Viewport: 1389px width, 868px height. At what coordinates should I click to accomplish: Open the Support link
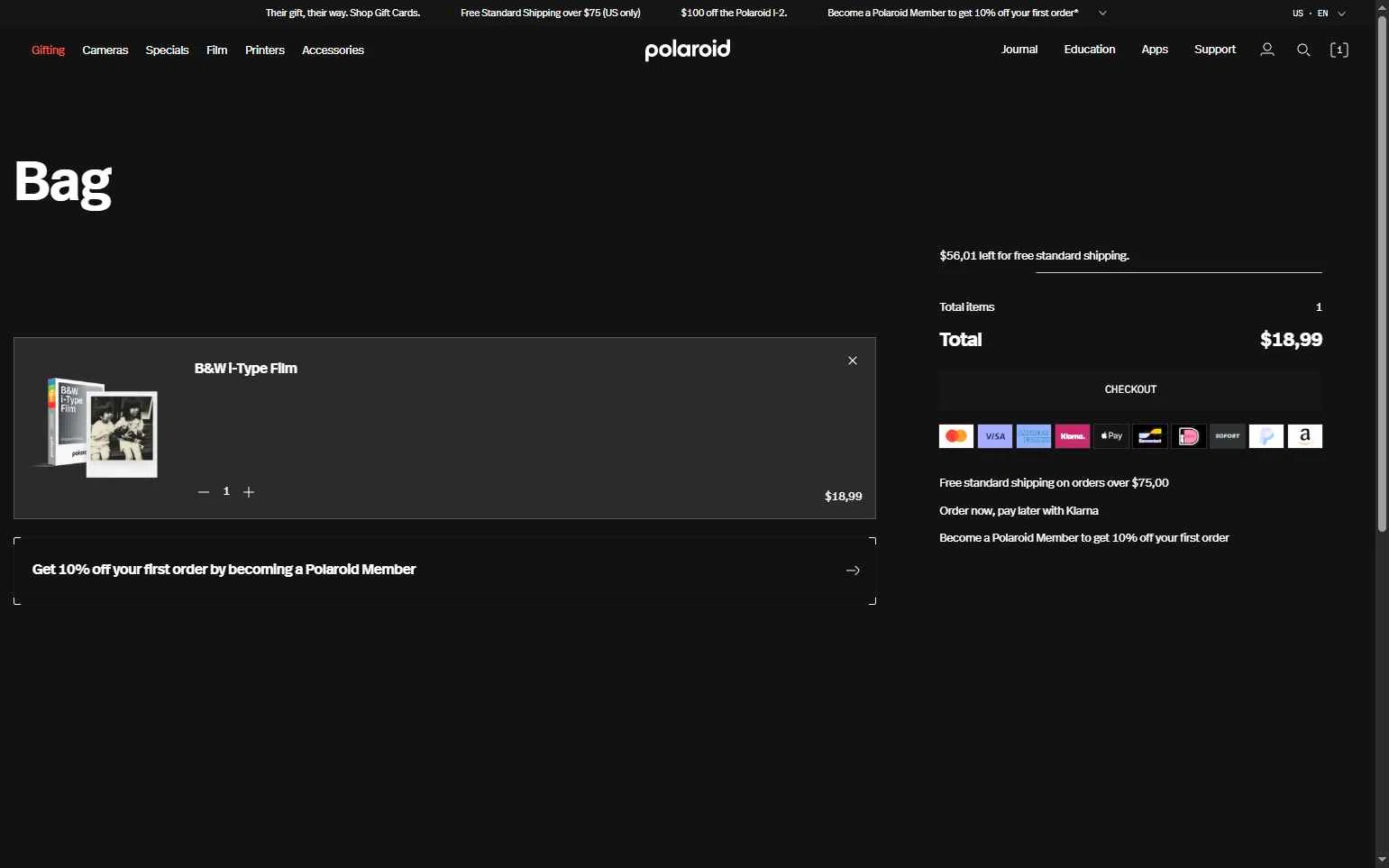[x=1215, y=50]
